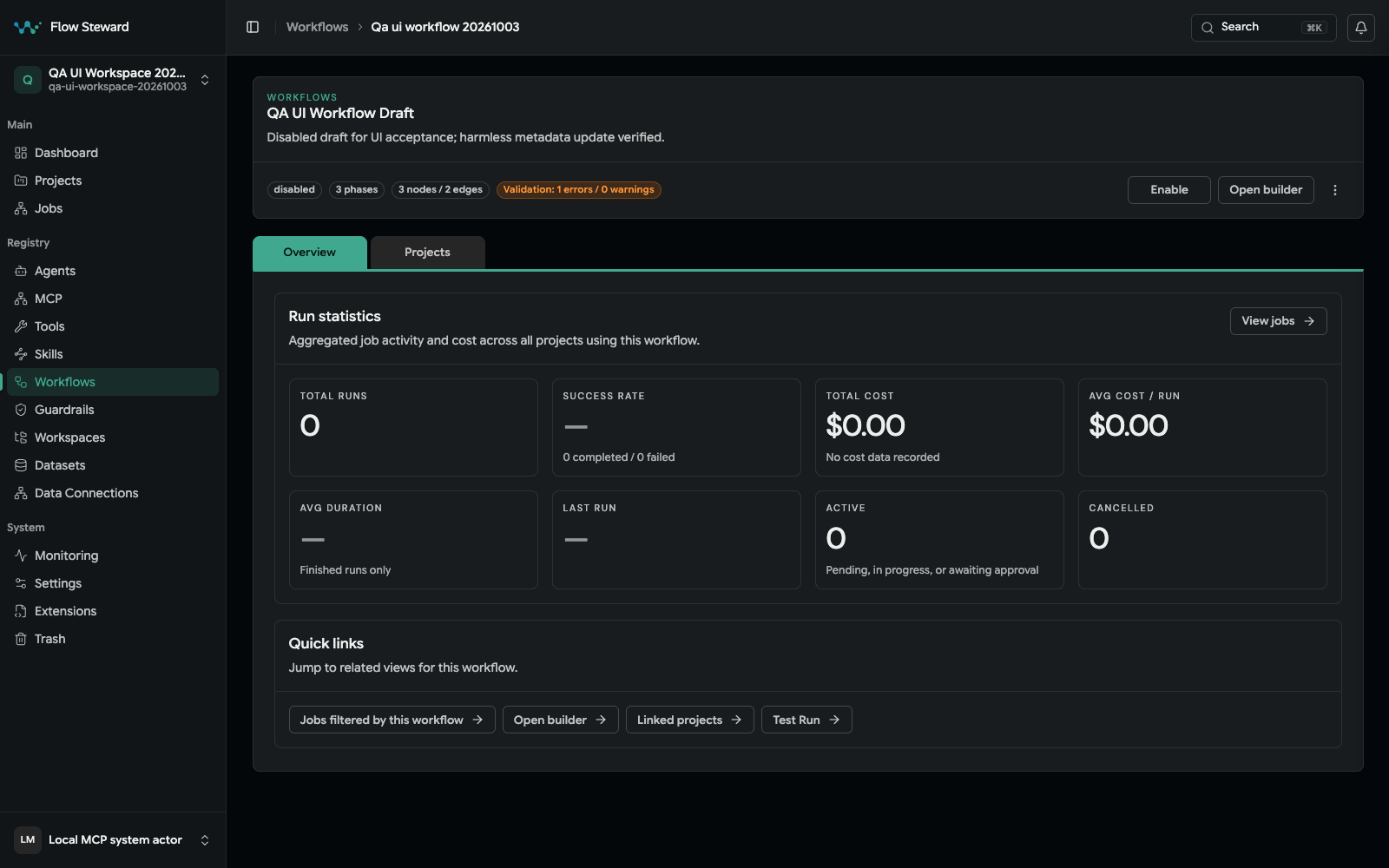This screenshot has height=868, width=1389.
Task: Click the '3 nodes / 2 edges' badge
Action: tap(440, 190)
